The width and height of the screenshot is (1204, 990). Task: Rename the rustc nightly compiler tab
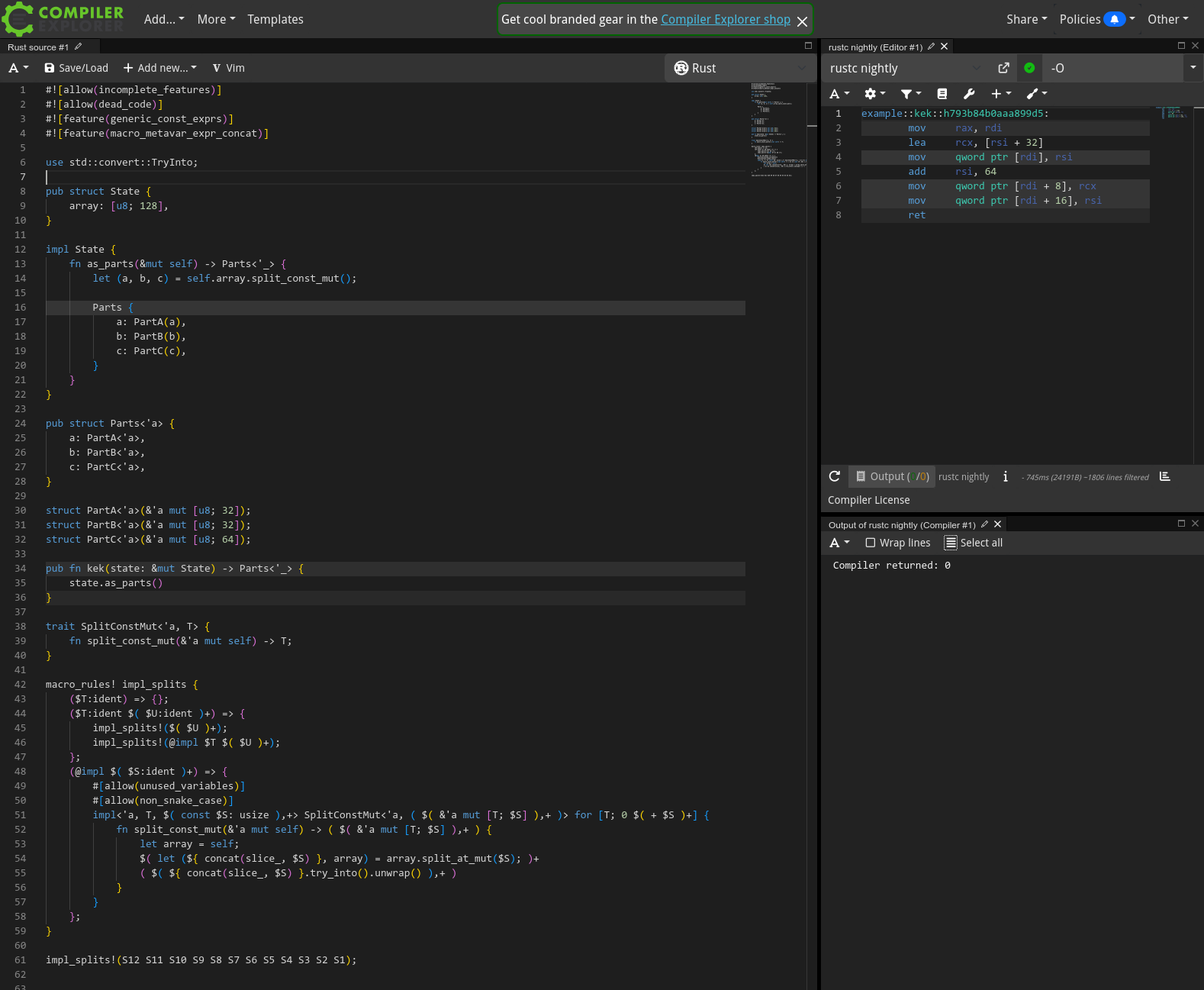pos(931,47)
